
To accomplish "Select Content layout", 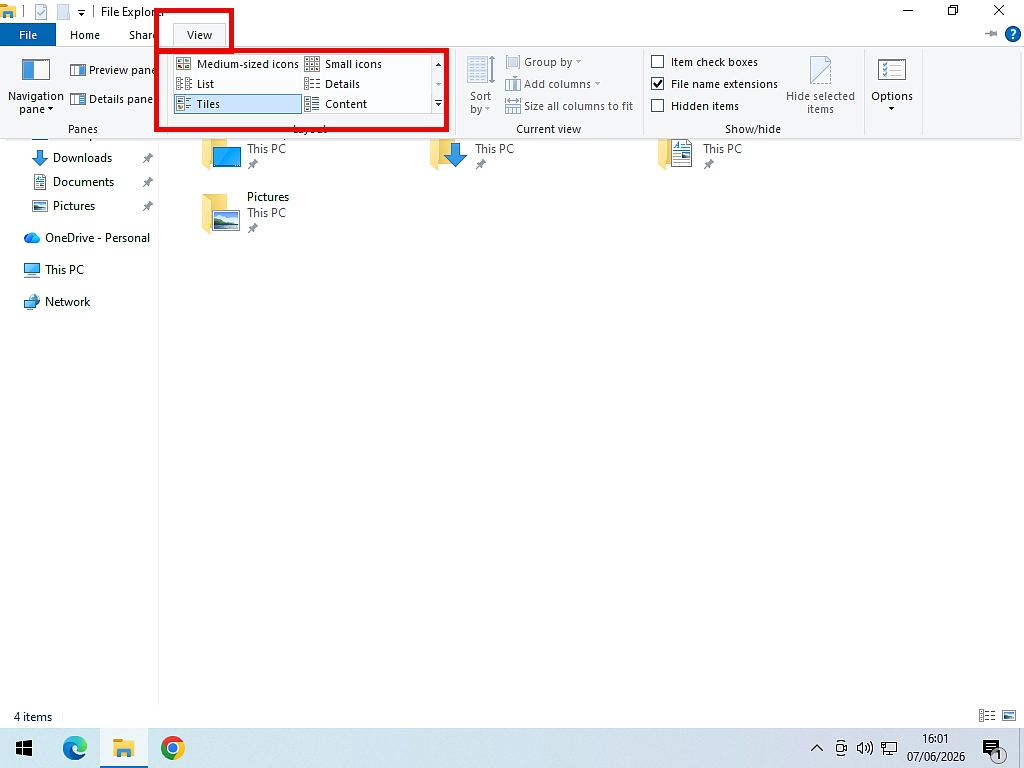I will pos(336,104).
